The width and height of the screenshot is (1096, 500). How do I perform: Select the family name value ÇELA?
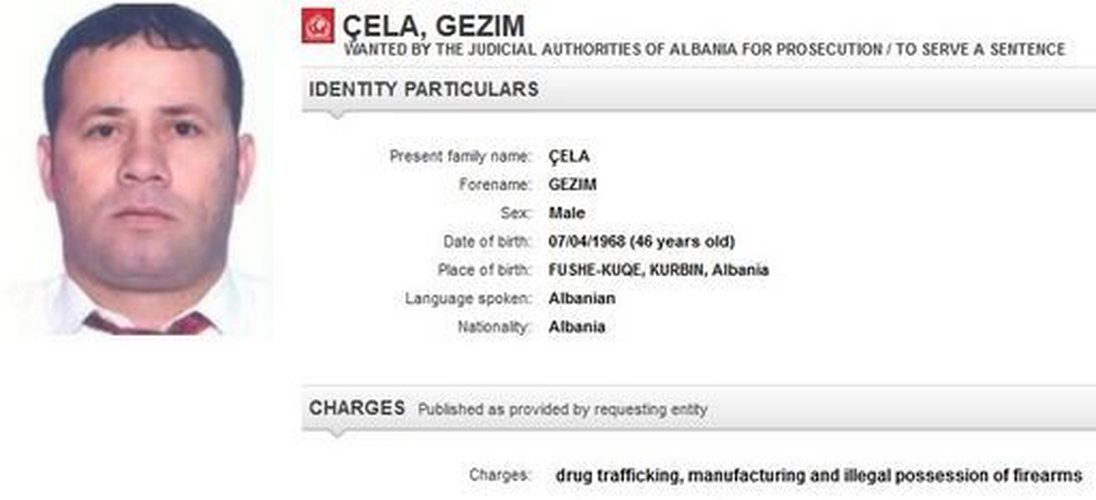point(569,156)
